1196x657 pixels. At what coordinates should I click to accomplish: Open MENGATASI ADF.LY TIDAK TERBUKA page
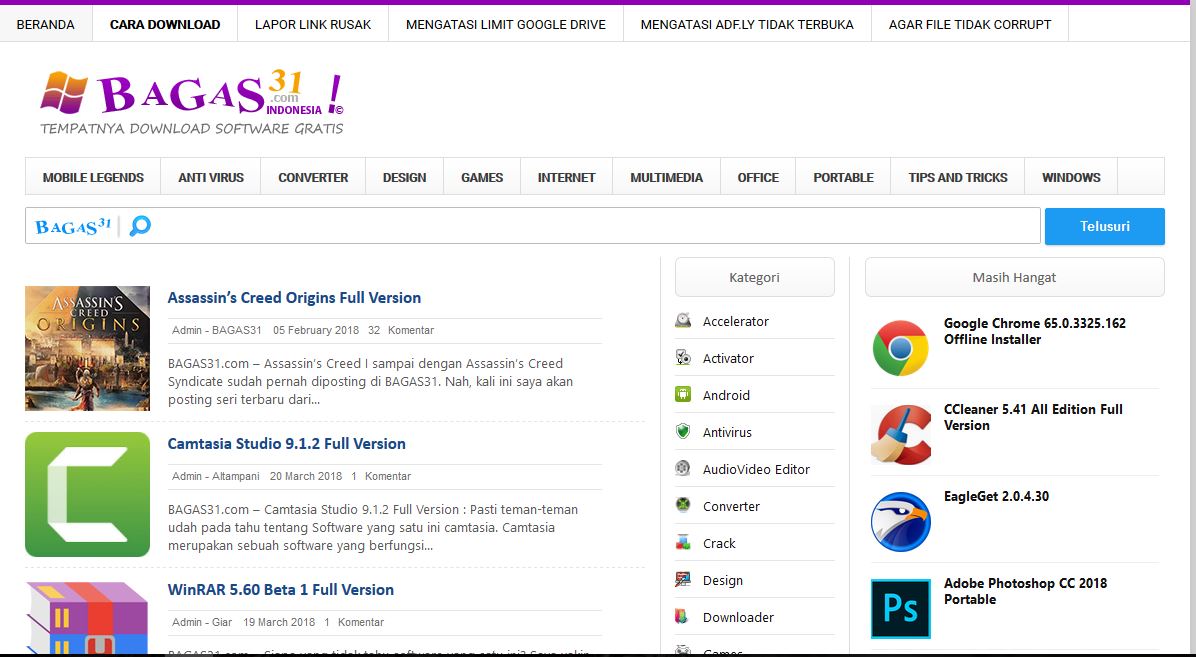click(747, 24)
